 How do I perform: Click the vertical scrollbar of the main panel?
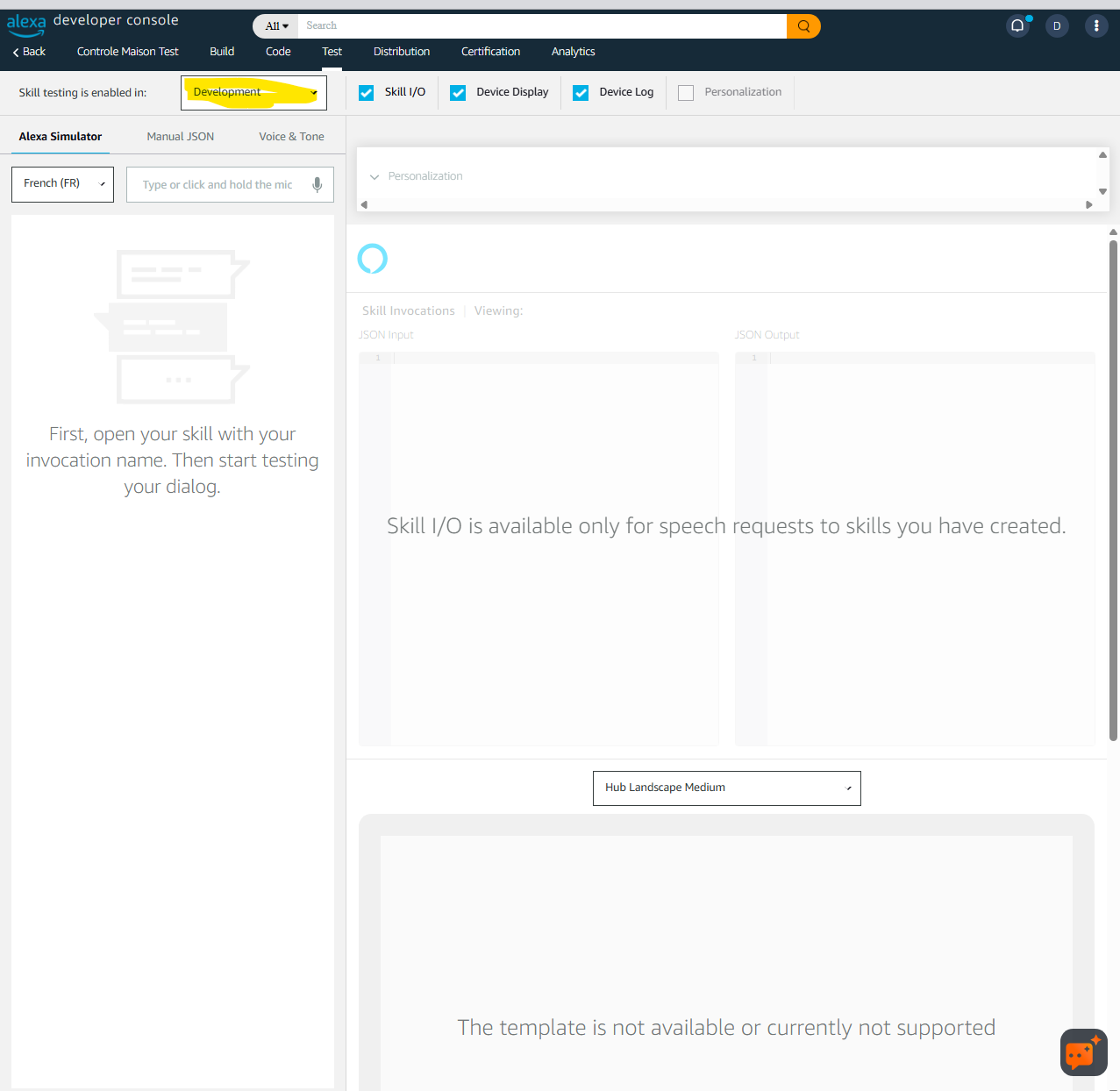click(1113, 491)
